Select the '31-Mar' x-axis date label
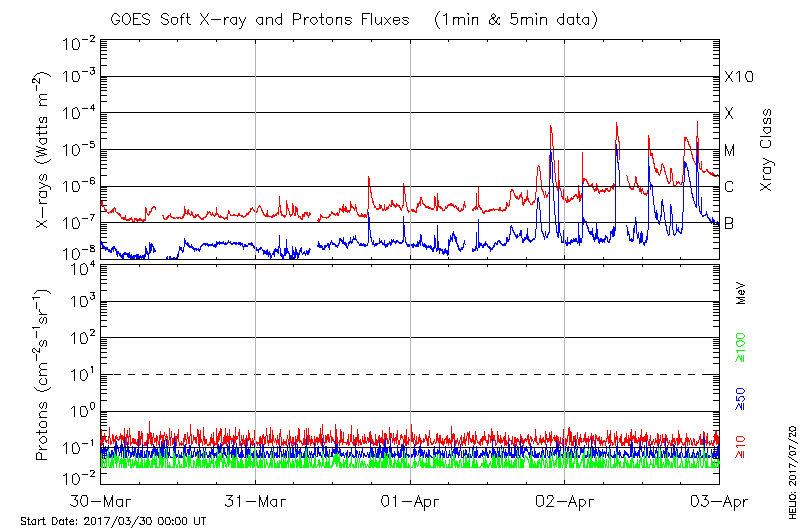 click(256, 502)
